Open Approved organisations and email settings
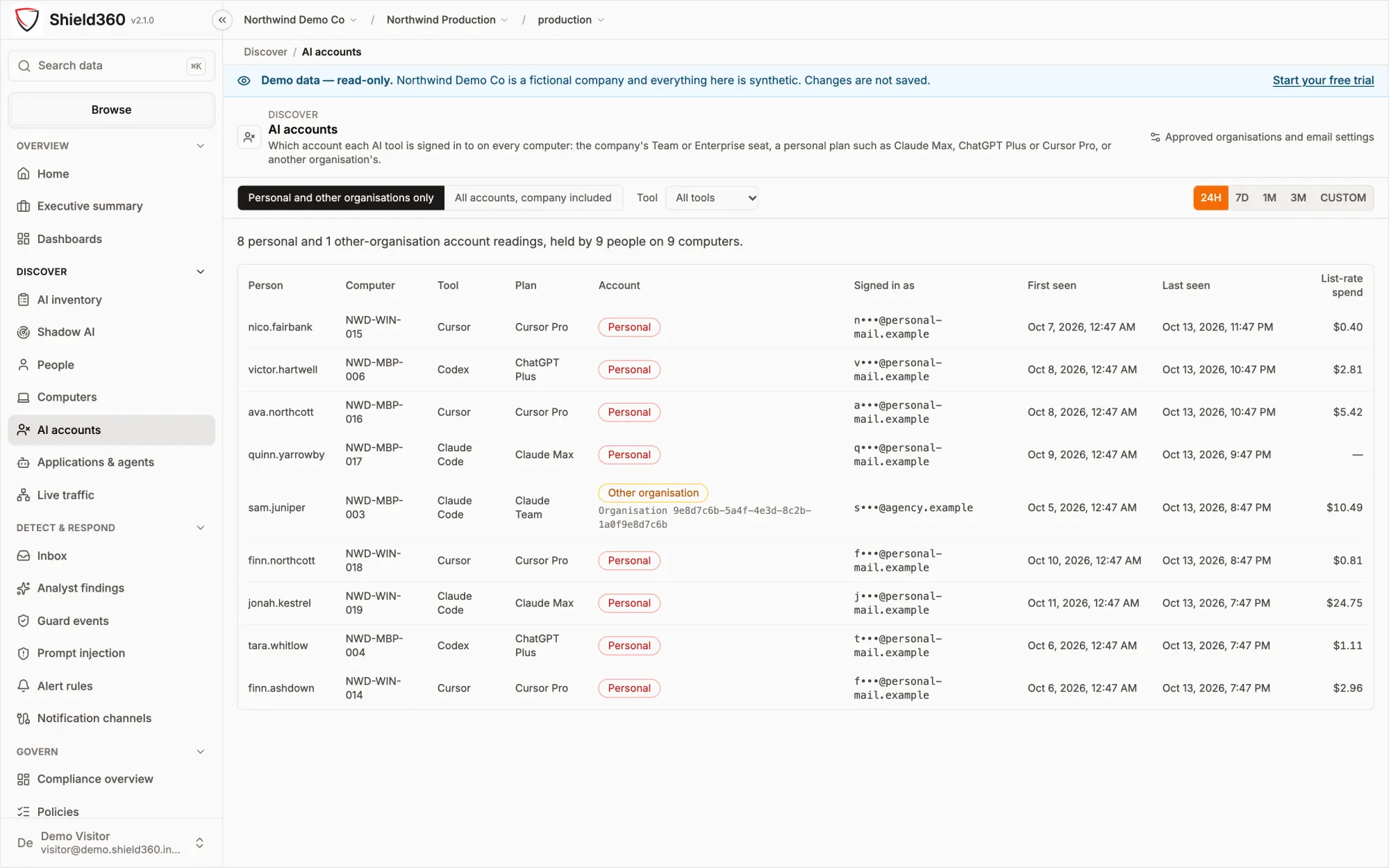Screen dimensions: 1389x868 1262,137
